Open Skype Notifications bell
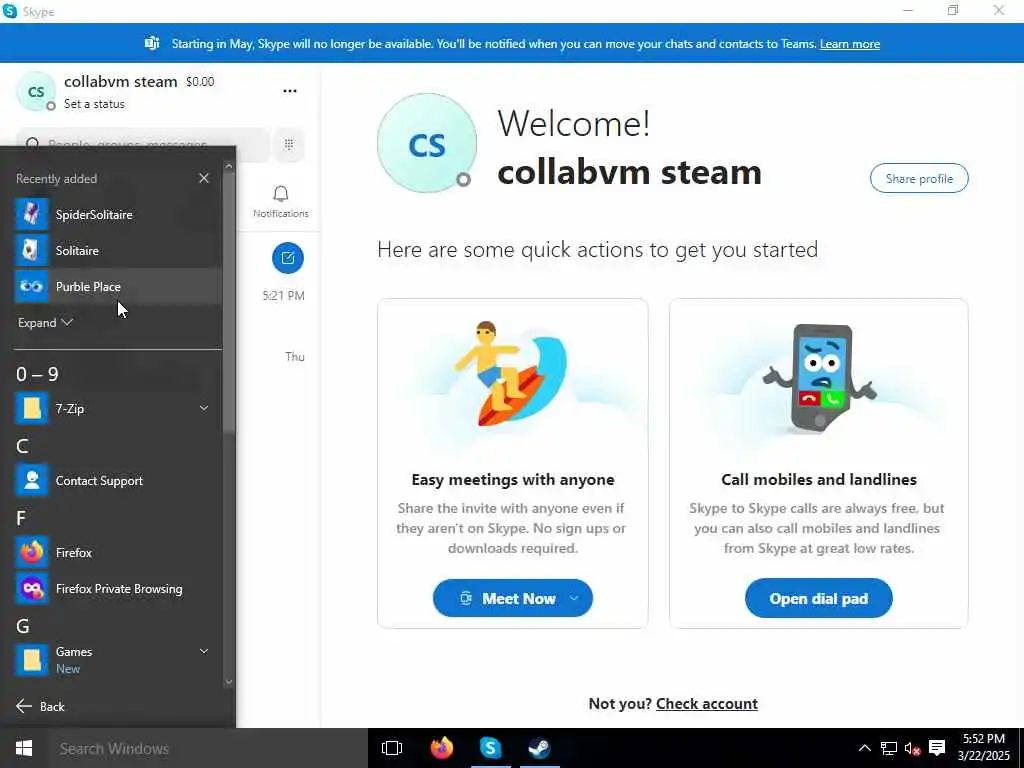 (281, 202)
